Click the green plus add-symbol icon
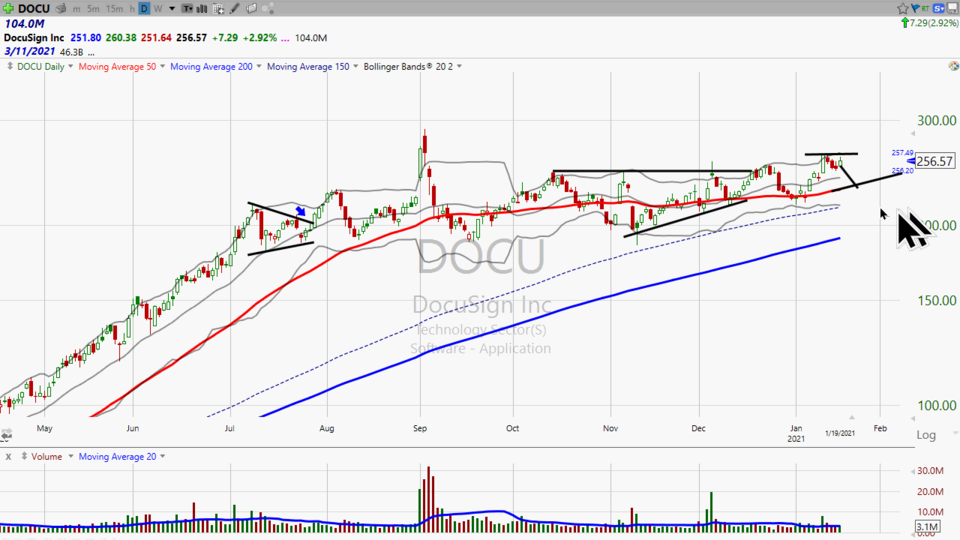960x540 pixels. [8, 9]
